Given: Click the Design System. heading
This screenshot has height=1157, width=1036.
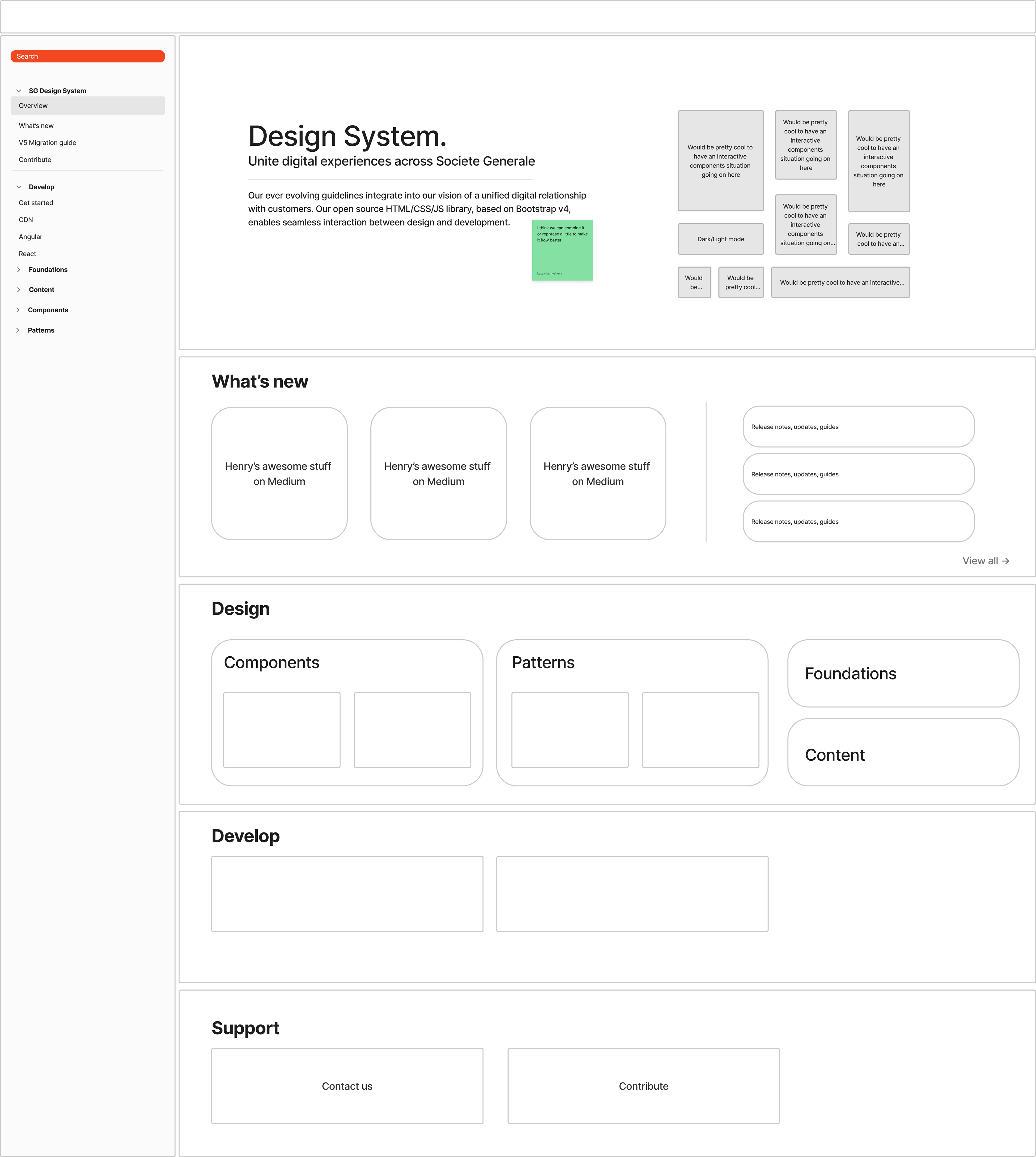Looking at the screenshot, I should [x=347, y=136].
